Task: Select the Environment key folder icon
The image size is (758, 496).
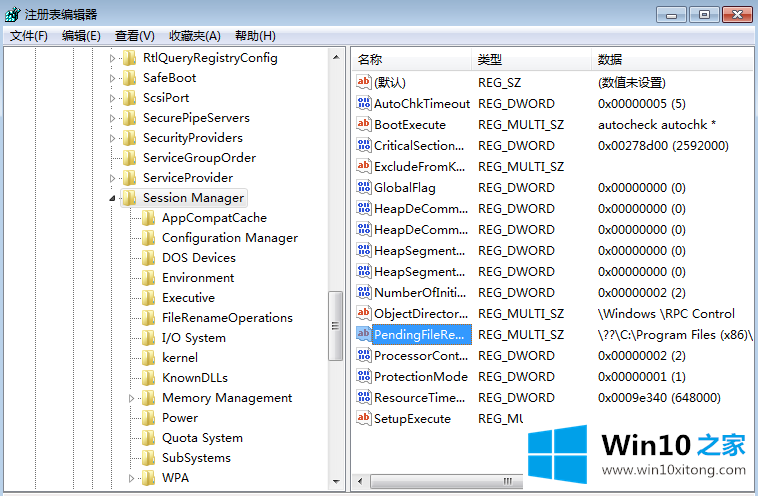Action: coord(149,278)
